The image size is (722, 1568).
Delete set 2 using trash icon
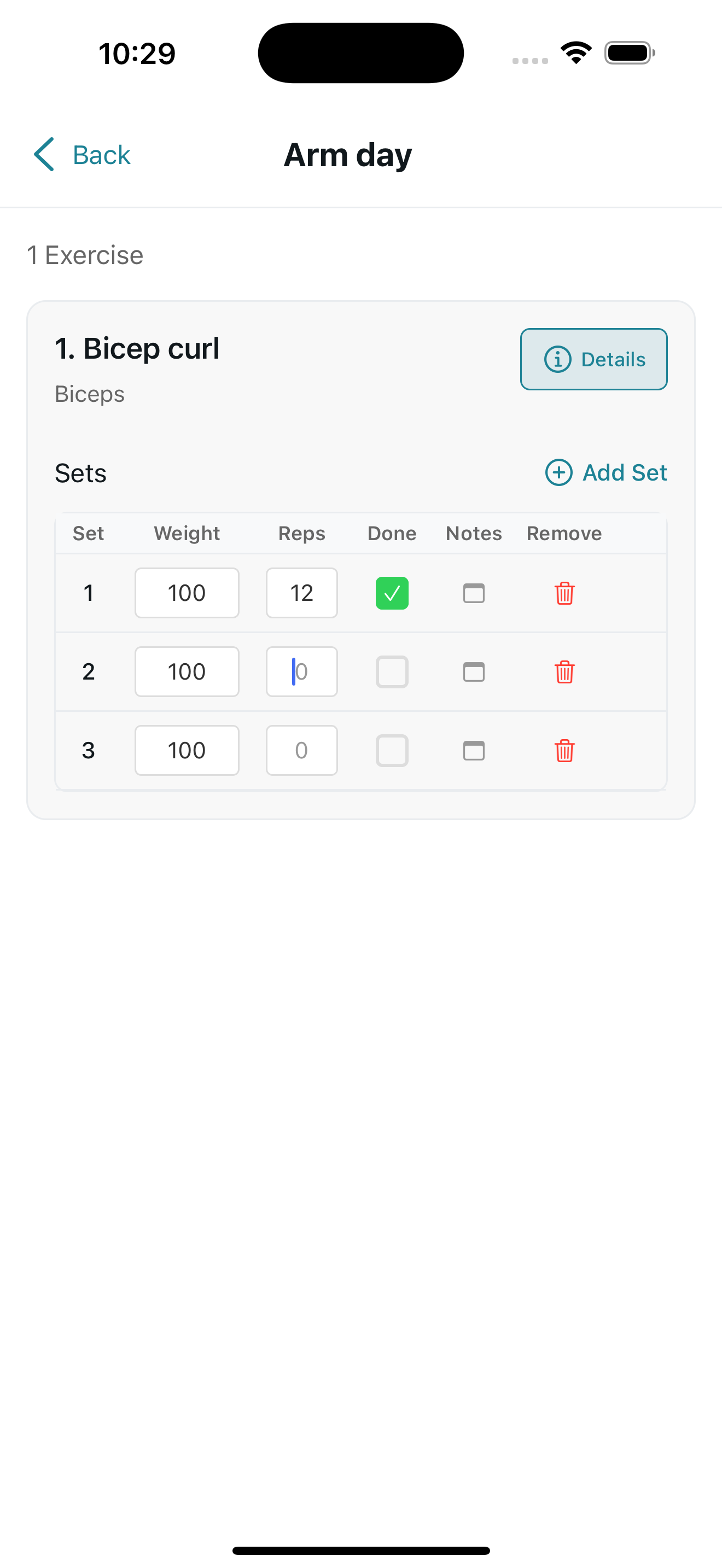[x=564, y=672]
